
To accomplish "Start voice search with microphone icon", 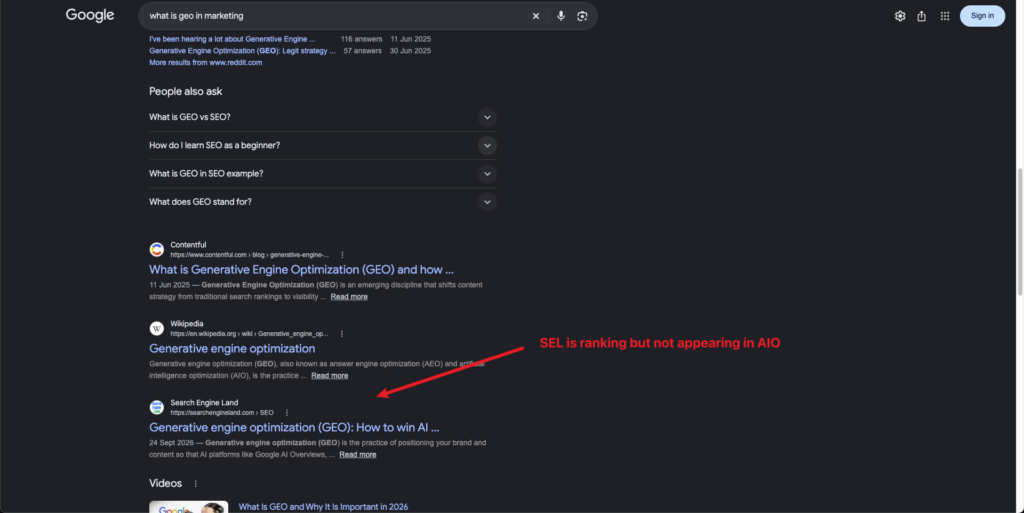I will [561, 16].
